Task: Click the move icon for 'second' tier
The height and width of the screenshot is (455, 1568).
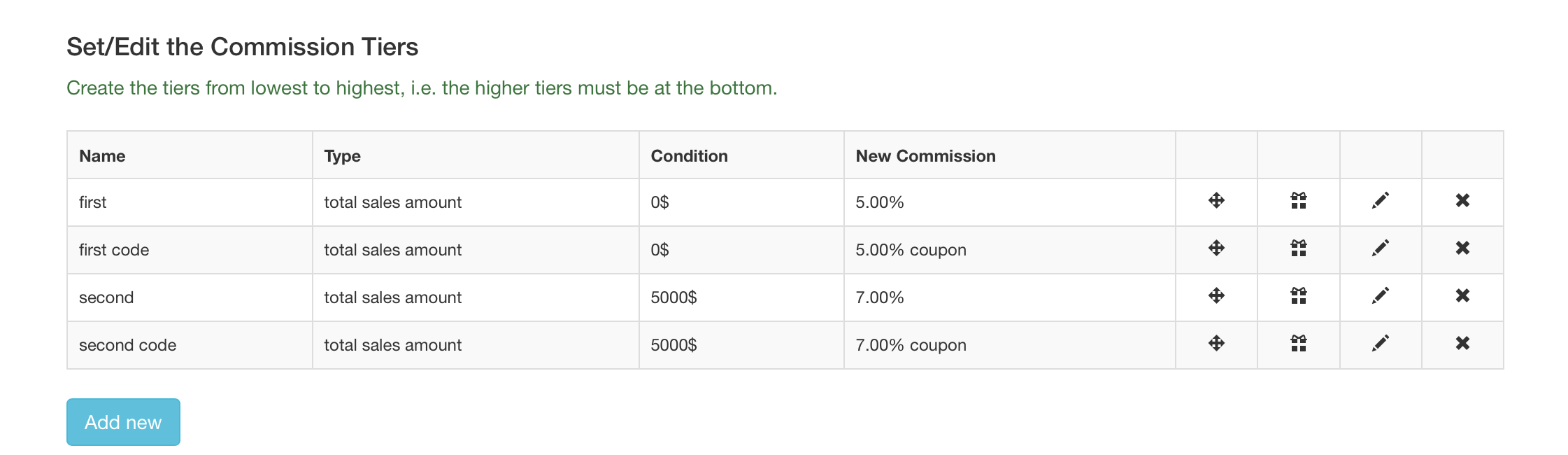Action: [1216, 296]
